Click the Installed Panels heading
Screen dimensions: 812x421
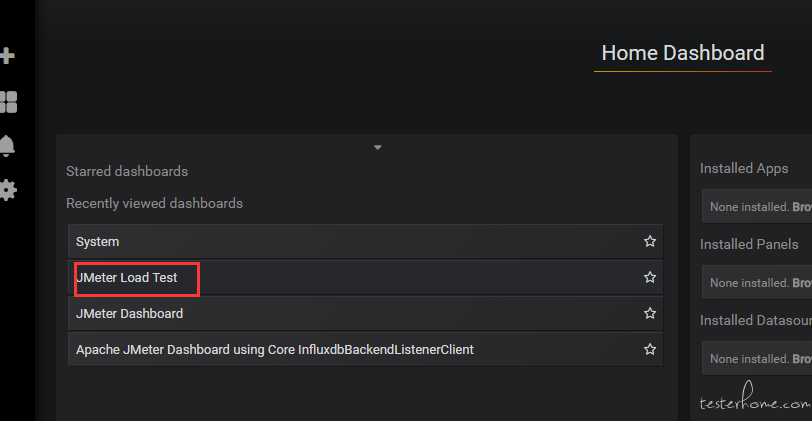[x=749, y=244]
